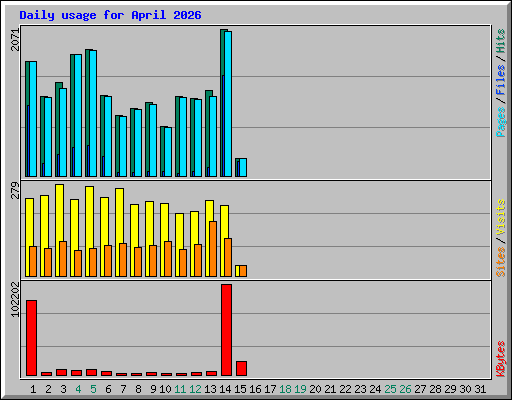
Task: Click the red KBytes bar for day 14
Action: click(x=226, y=330)
